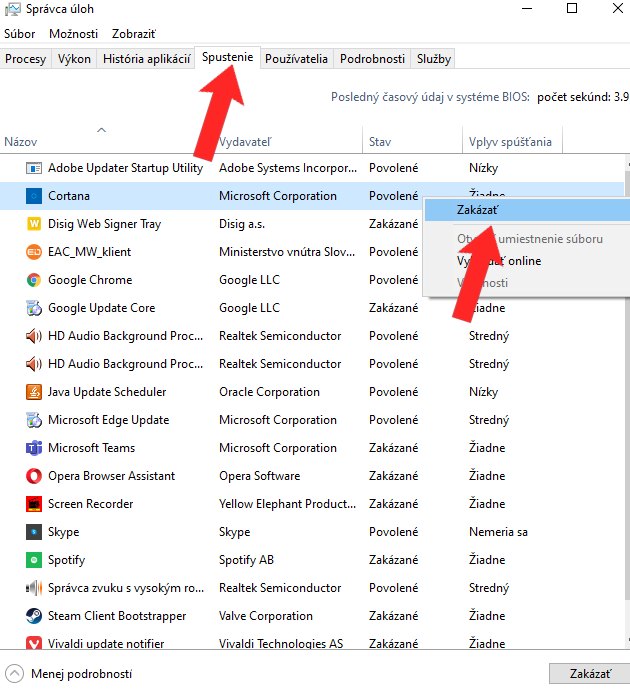The width and height of the screenshot is (630, 694).
Task: Click the Java Update Scheduler icon
Action: click(x=34, y=392)
